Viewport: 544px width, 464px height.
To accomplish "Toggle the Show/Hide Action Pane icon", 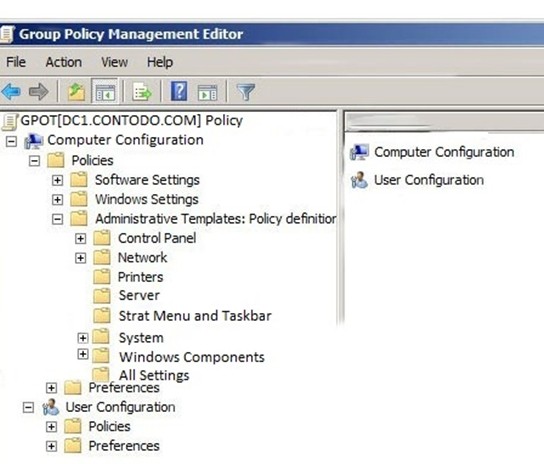I will click(207, 92).
